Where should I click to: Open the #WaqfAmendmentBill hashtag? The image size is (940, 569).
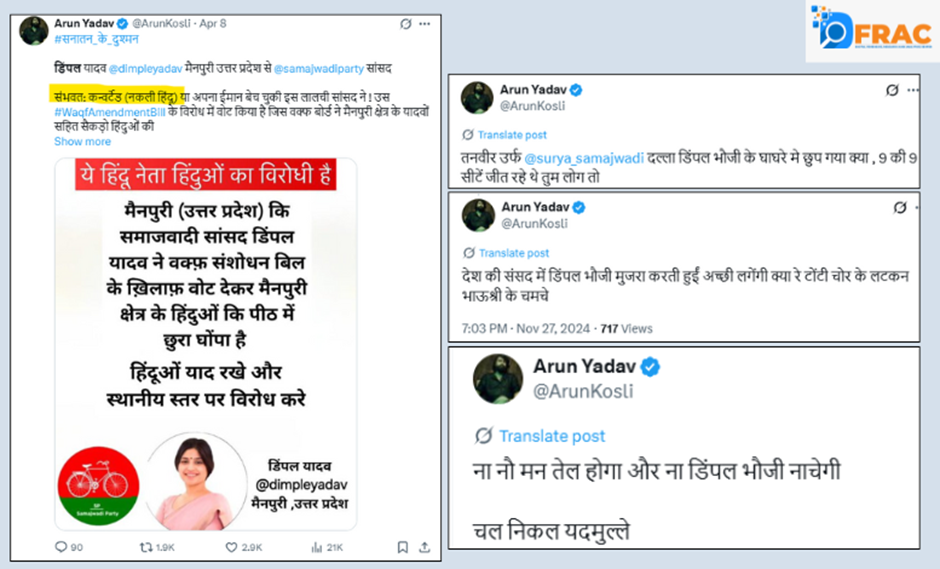tap(110, 112)
